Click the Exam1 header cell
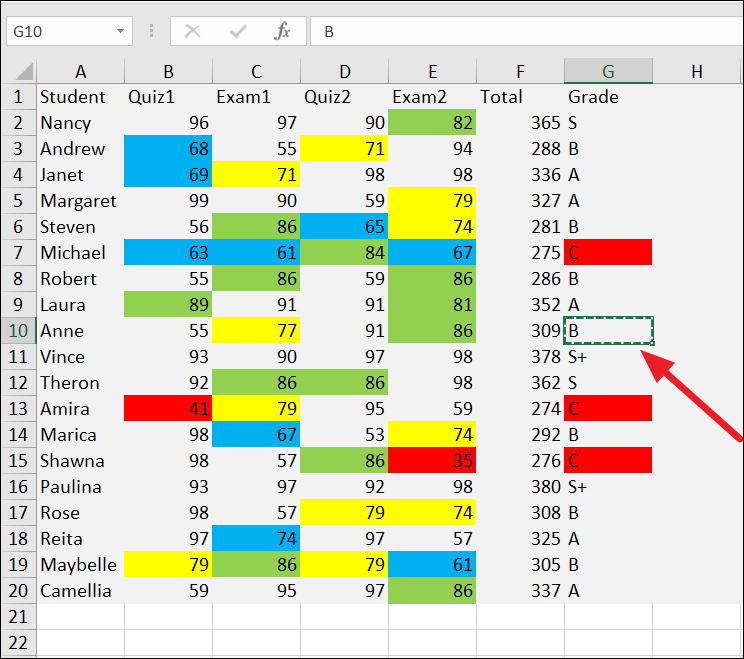 [x=256, y=97]
